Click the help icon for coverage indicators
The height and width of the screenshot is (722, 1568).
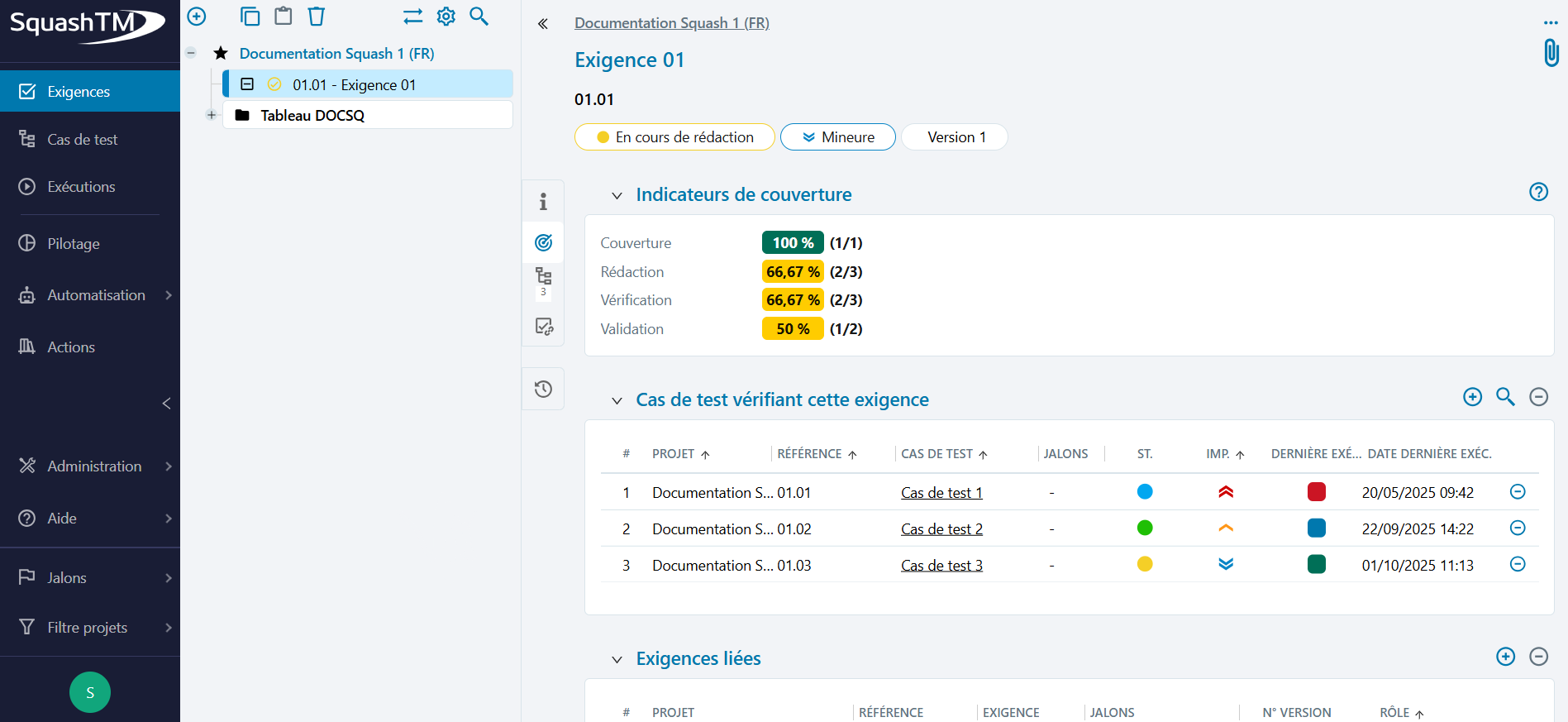tap(1538, 192)
